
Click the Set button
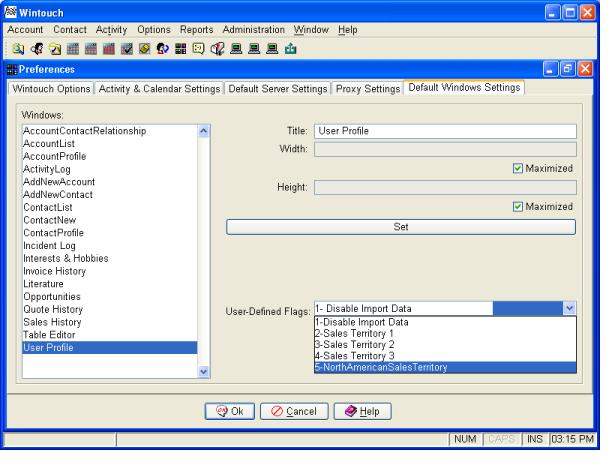coord(401,227)
